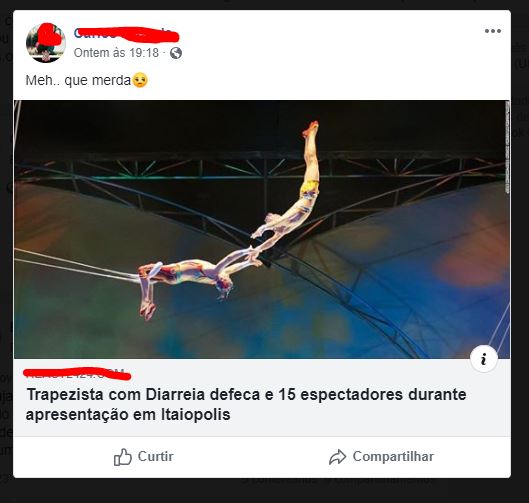Viewport: 529px width, 503px height.
Task: Click the poster's profile picture
Action: (46, 43)
